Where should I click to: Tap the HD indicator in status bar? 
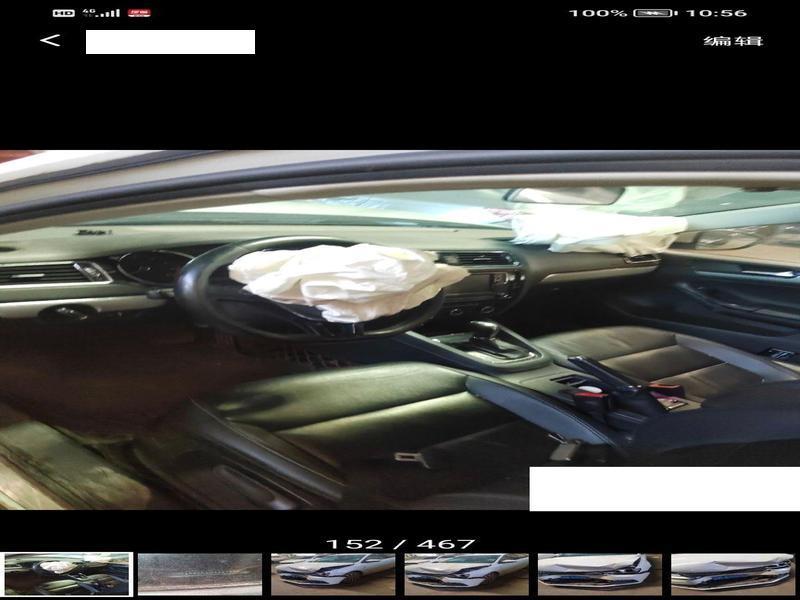click(x=63, y=13)
